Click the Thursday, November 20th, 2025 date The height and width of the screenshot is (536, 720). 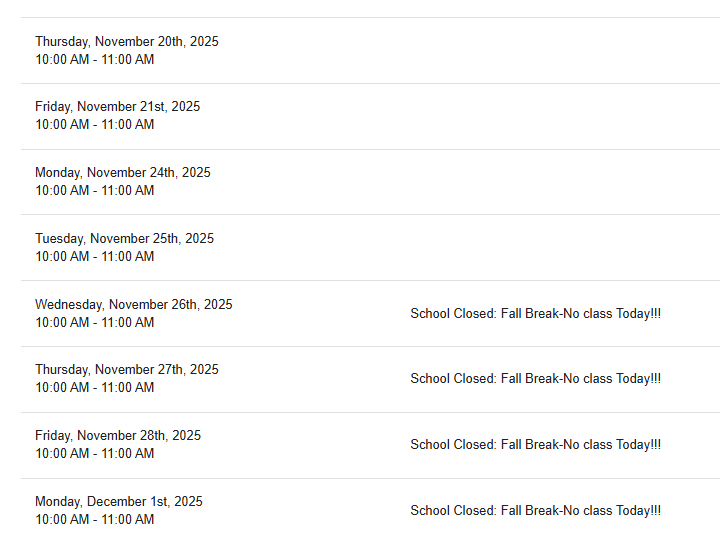click(127, 41)
